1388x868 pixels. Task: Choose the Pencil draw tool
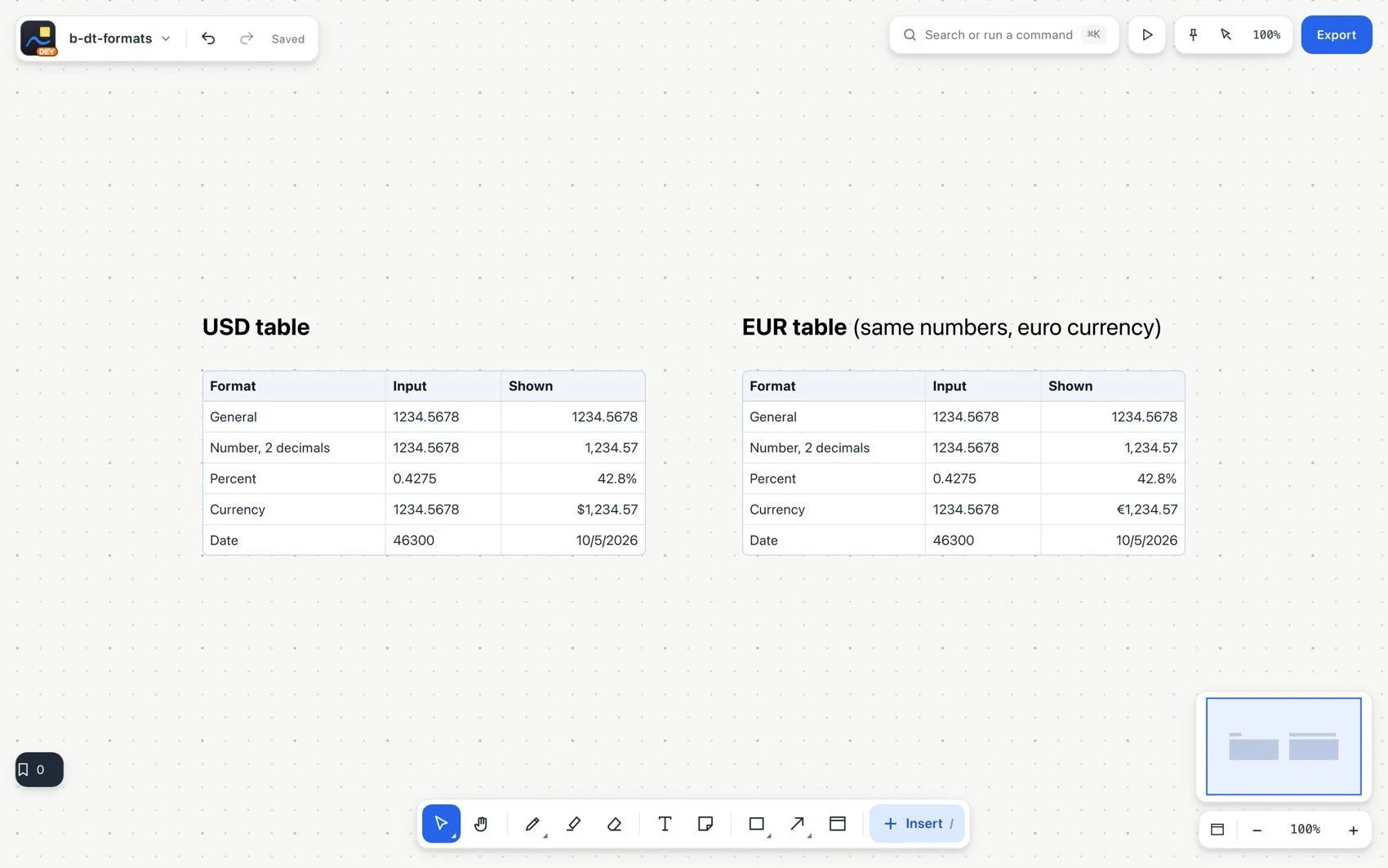[x=533, y=824]
